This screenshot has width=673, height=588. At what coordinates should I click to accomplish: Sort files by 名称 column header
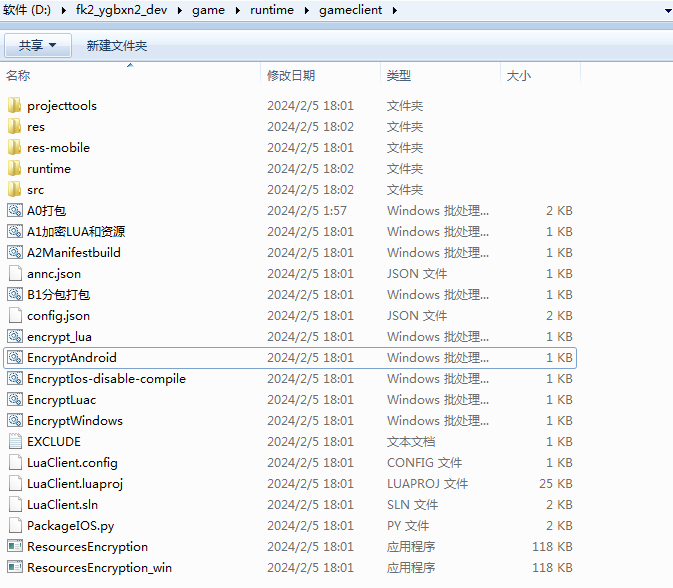point(18,75)
